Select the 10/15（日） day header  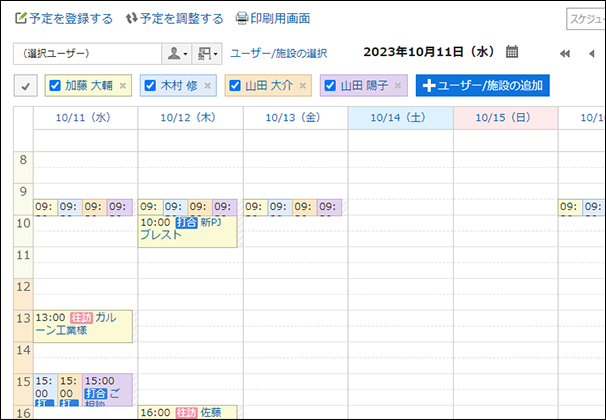(503, 117)
